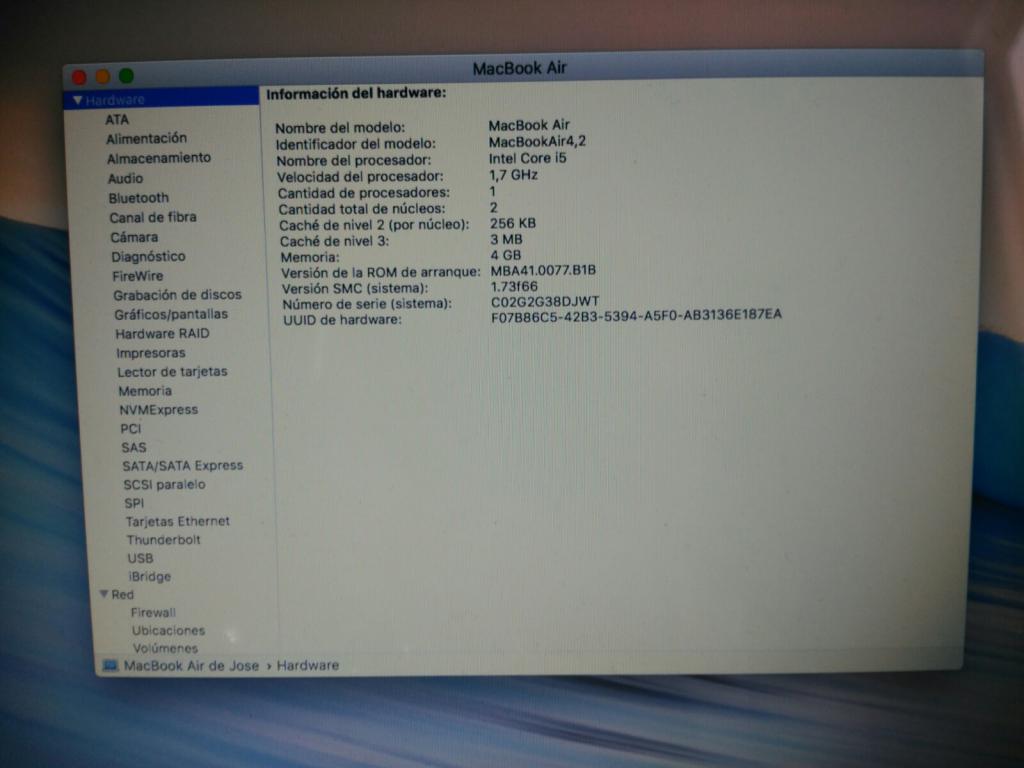Select Audio in the sidebar

125,178
